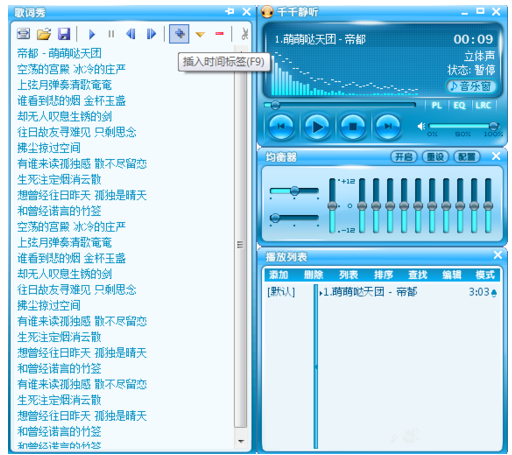Viewport: 512px width, 455px height.
Task: Select the [默认] playlist entry
Action: pos(281,292)
